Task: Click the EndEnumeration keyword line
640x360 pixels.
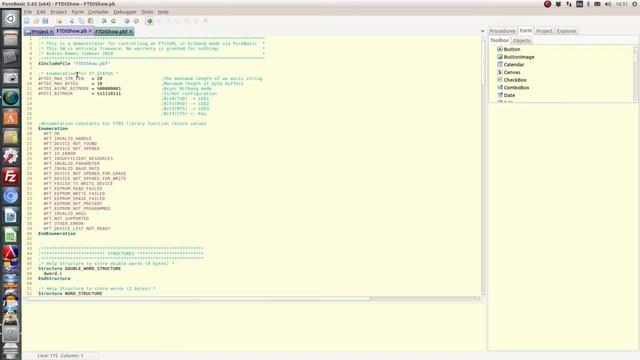Action: pyautogui.click(x=57, y=233)
